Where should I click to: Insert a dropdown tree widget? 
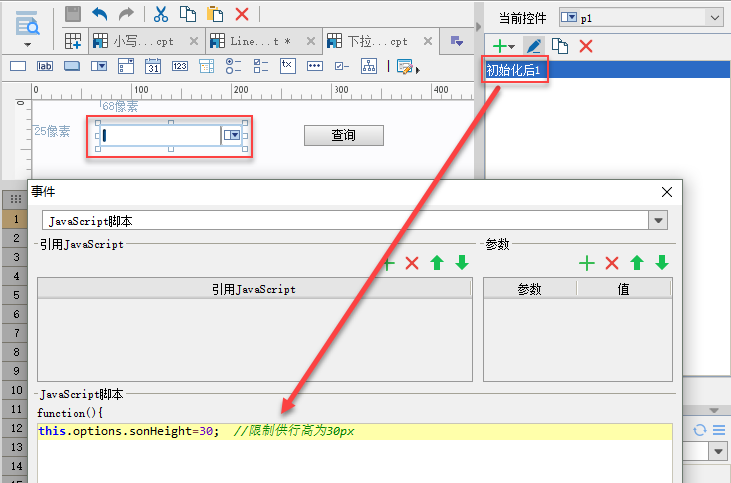coord(207,66)
